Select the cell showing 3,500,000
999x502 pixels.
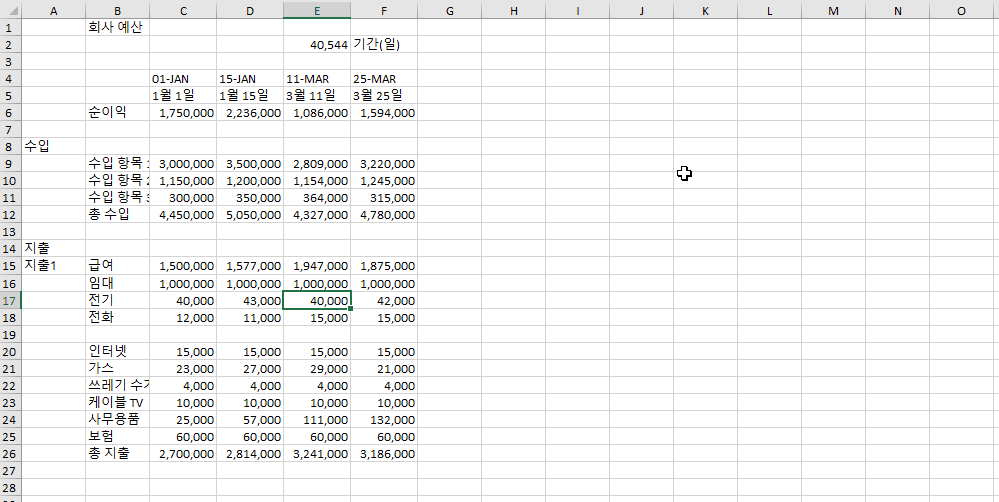coord(250,164)
